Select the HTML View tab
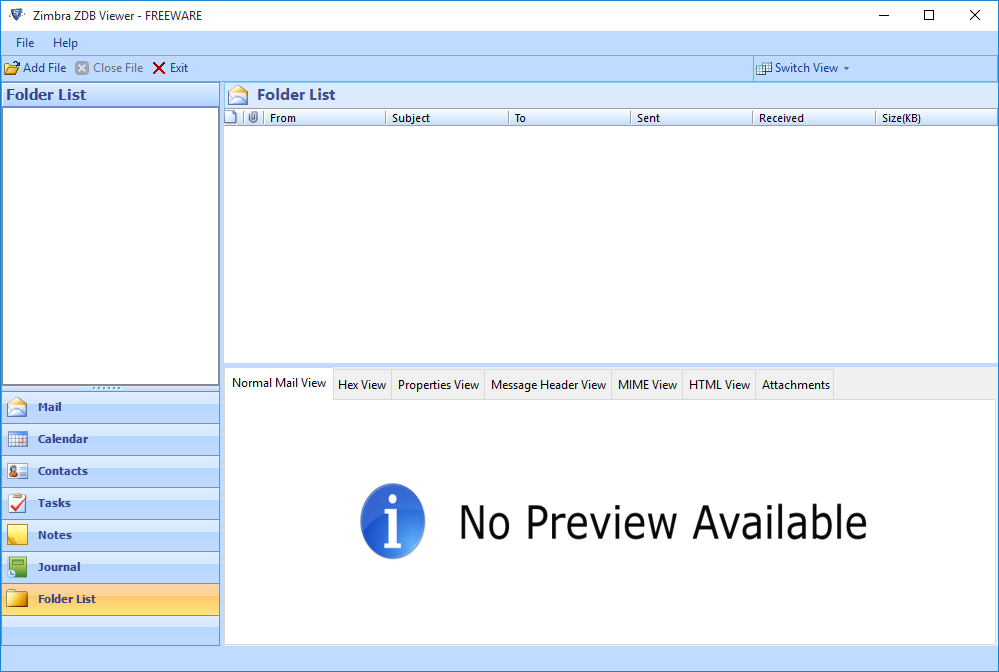Viewport: 999px width, 672px height. pyautogui.click(x=719, y=385)
